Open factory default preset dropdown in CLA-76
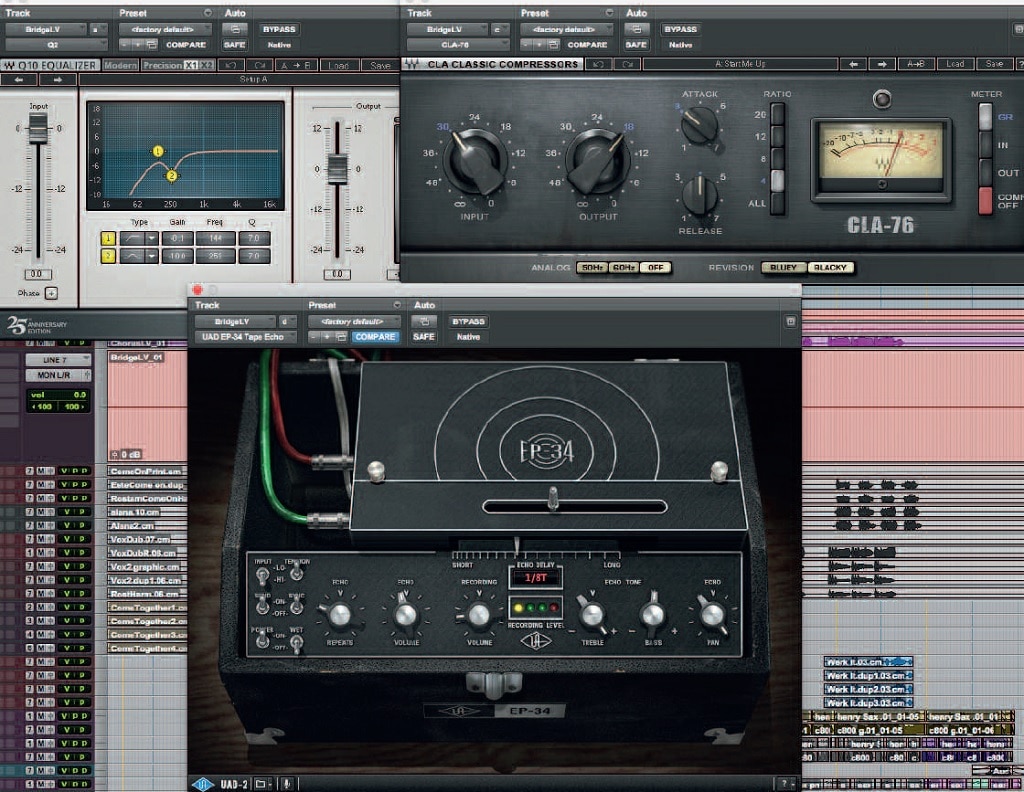Viewport: 1024px width, 792px height. pos(567,29)
